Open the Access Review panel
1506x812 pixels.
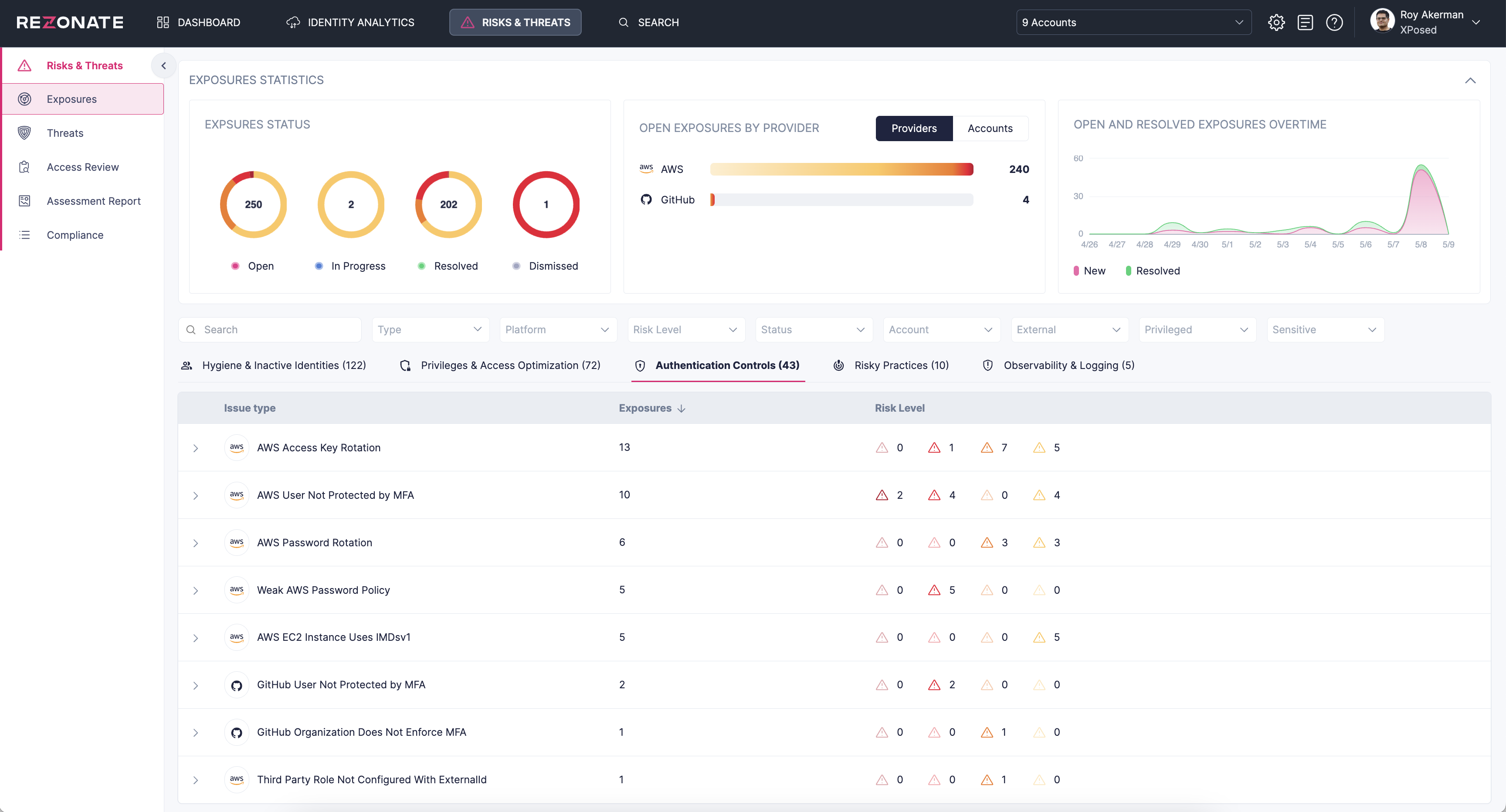click(x=82, y=166)
